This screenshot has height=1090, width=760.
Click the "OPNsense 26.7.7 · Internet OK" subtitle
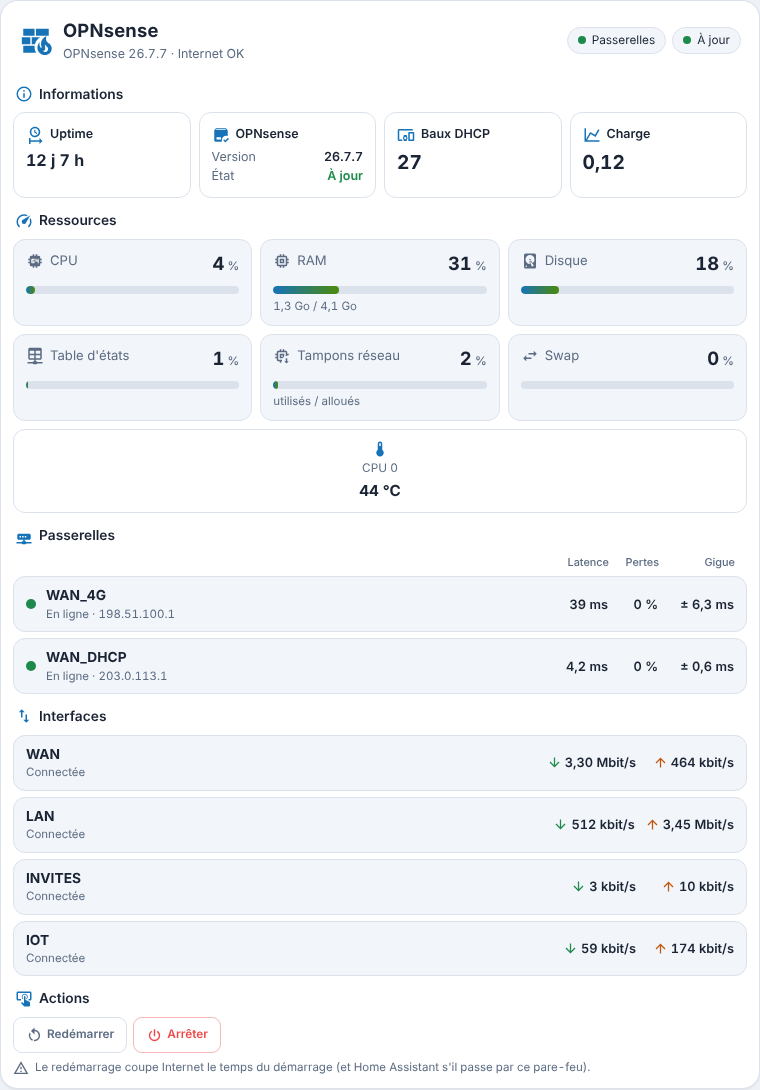[x=154, y=54]
